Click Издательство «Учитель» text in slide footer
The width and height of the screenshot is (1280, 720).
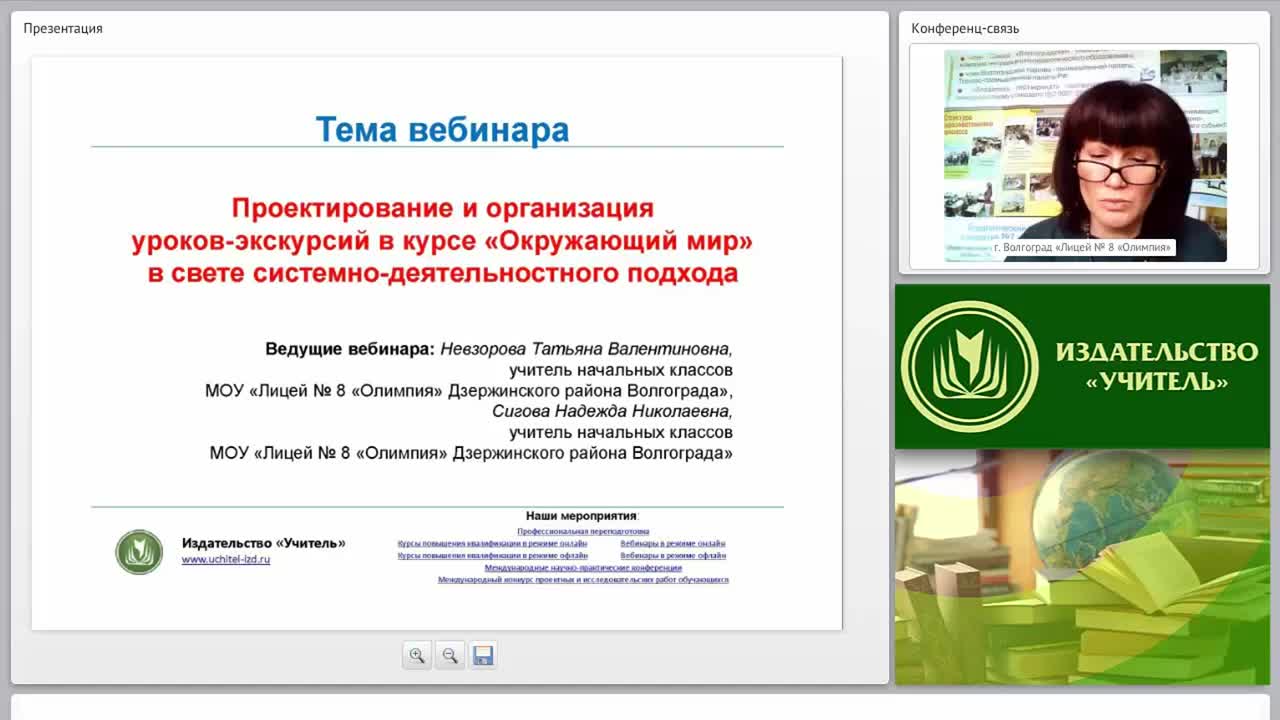tap(263, 543)
